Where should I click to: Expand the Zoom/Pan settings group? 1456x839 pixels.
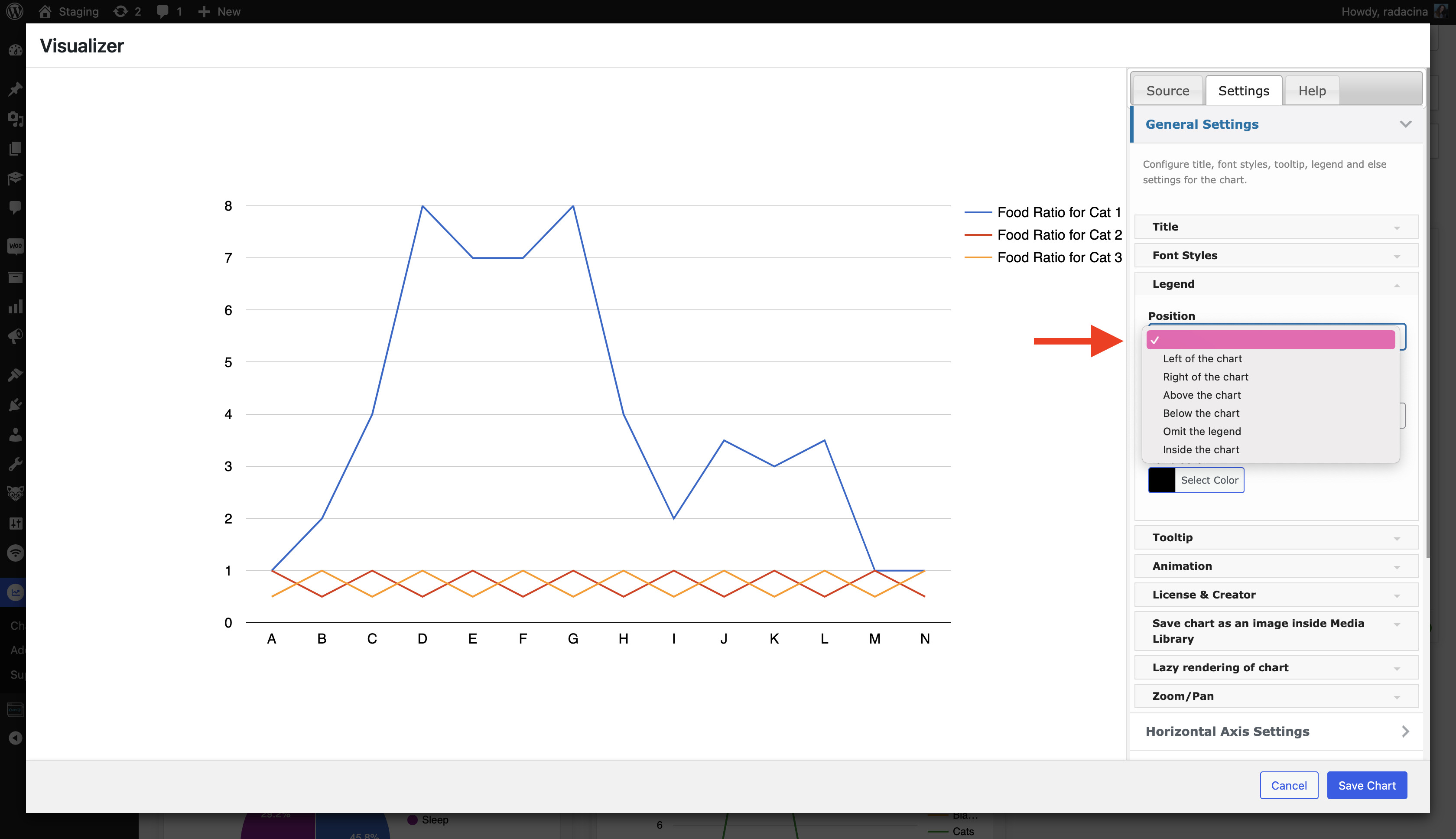1276,696
